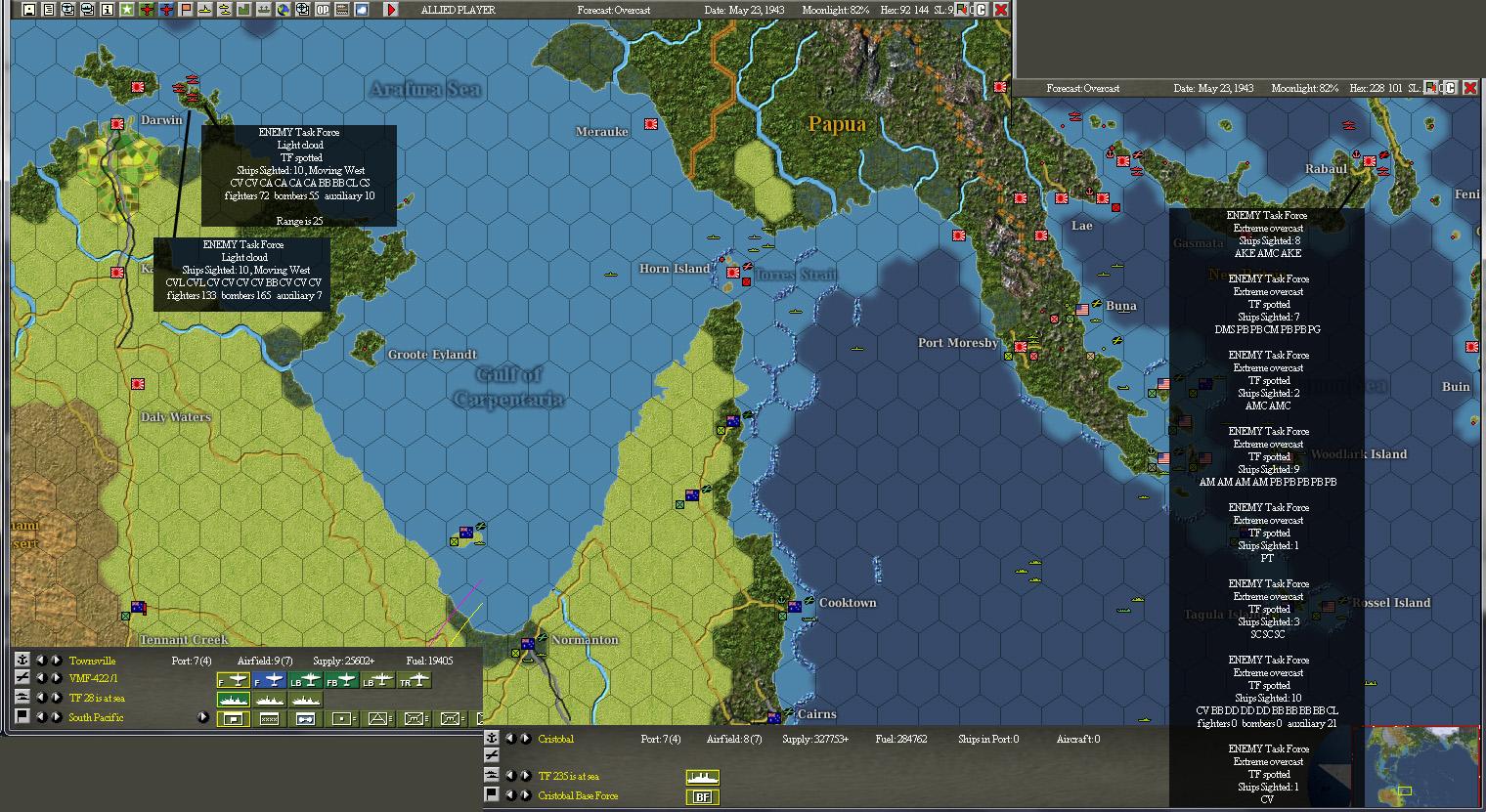Select the FB fighter-bomber squadron icon
This screenshot has height=812, width=1486.
[341, 680]
